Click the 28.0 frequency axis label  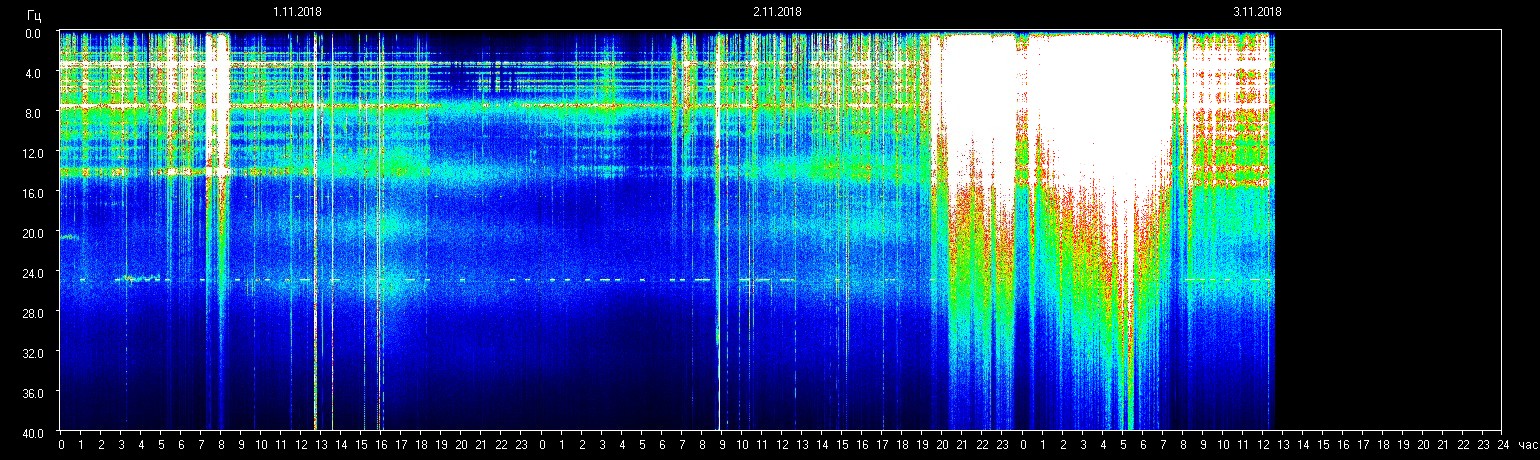(x=34, y=312)
